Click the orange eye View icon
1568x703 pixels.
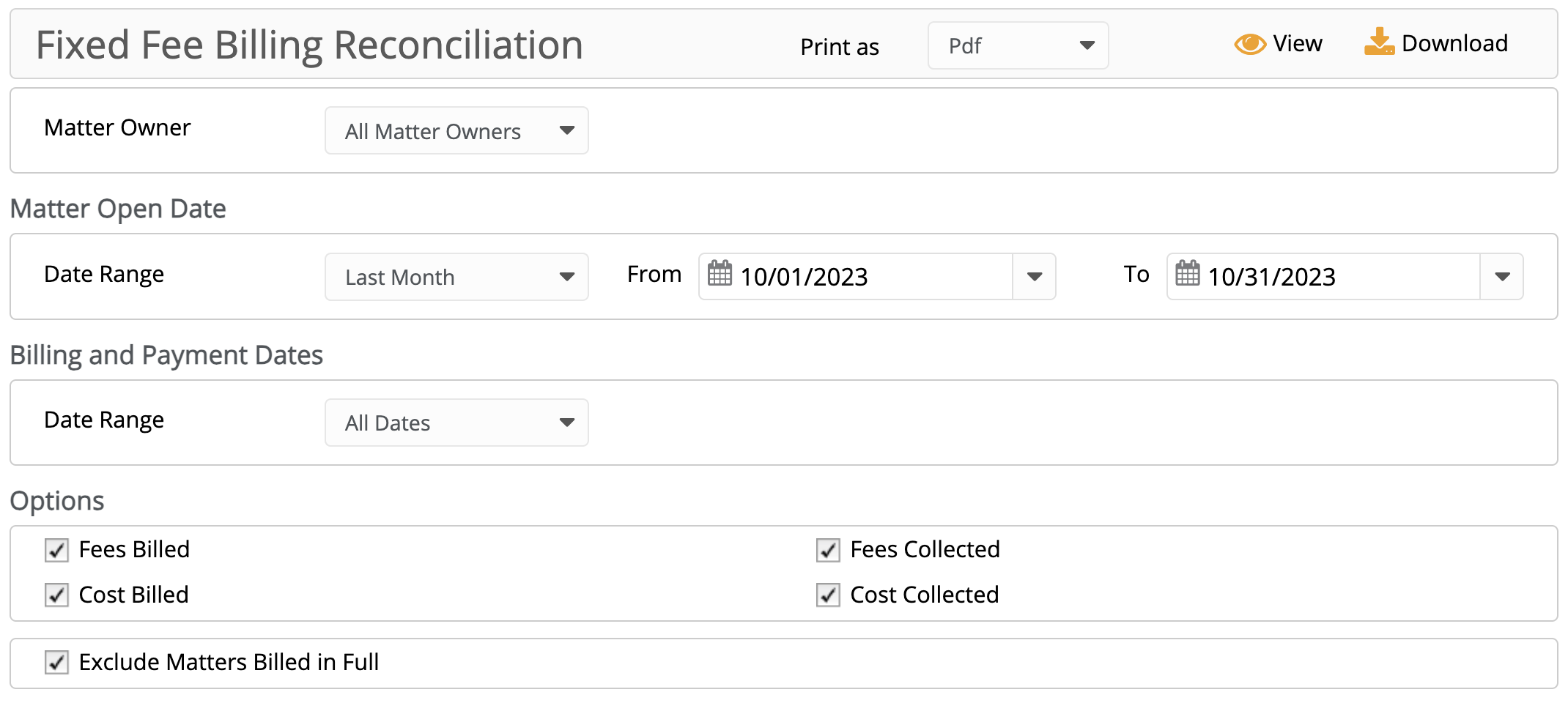[x=1250, y=44]
